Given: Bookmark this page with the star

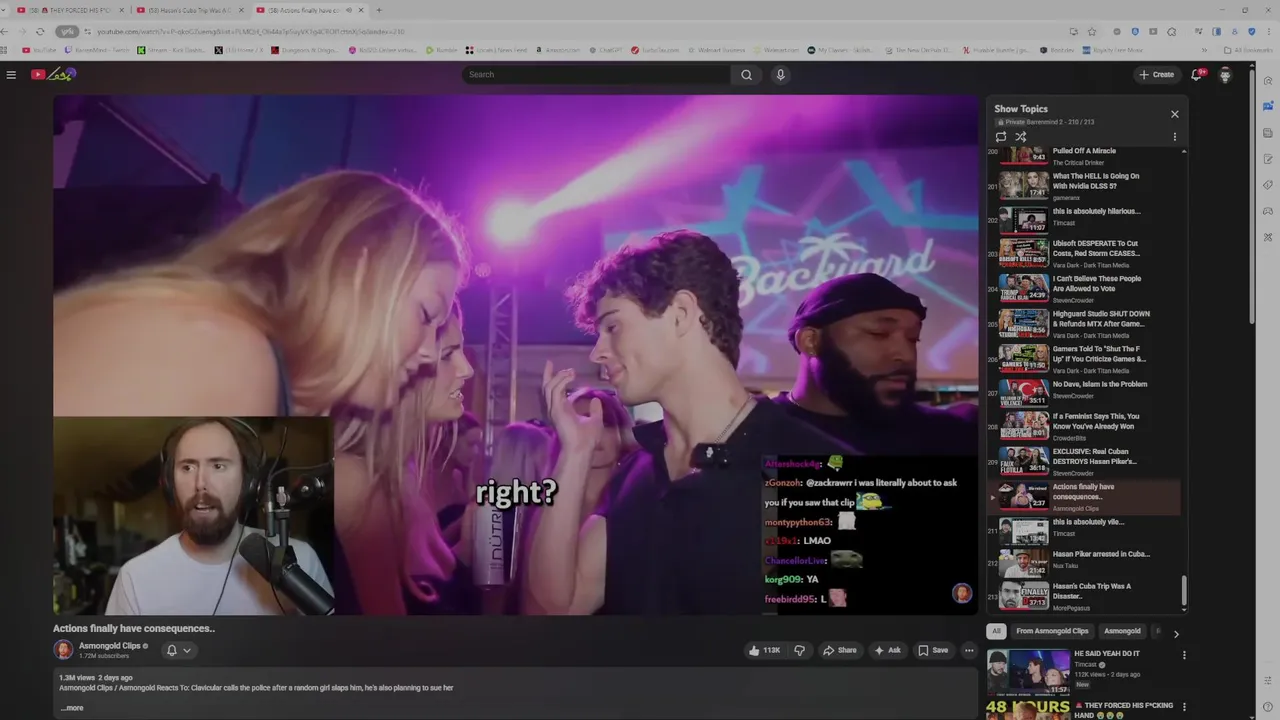Looking at the screenshot, I should click(1092, 31).
